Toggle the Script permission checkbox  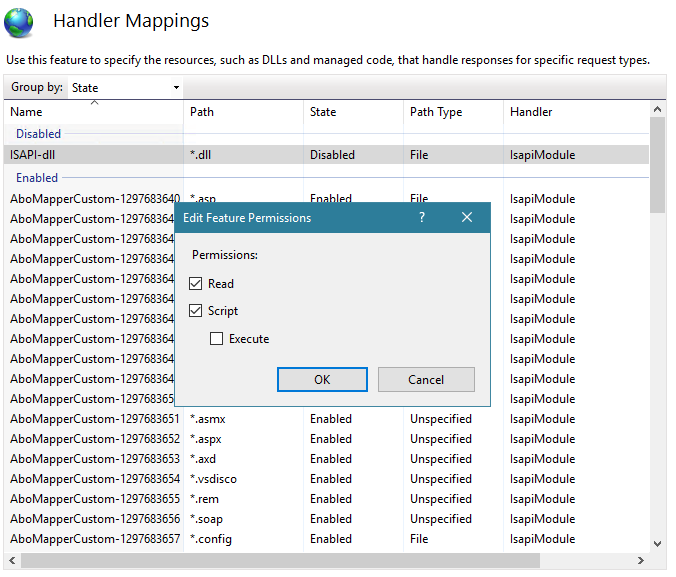click(x=196, y=311)
